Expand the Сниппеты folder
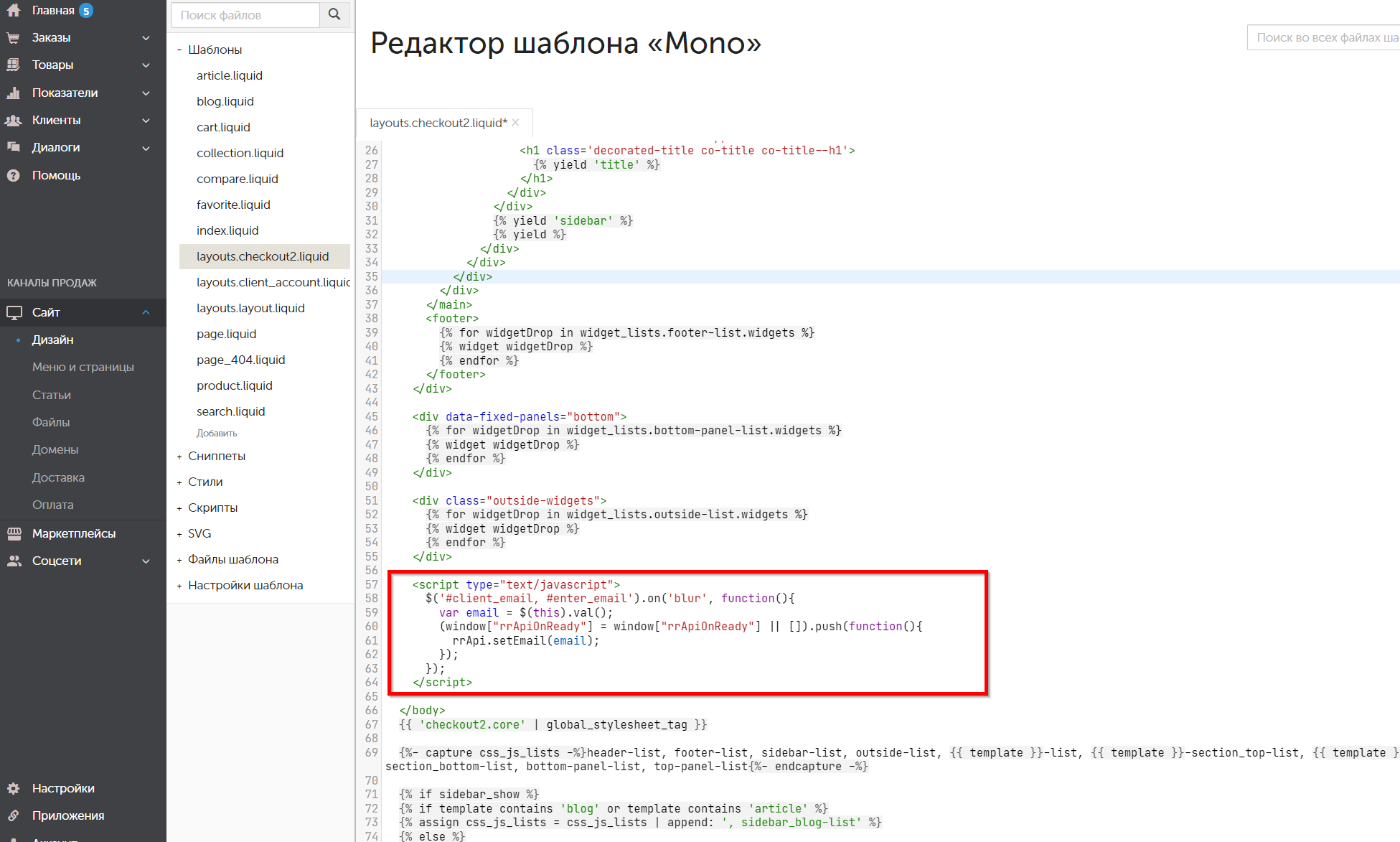 pyautogui.click(x=179, y=457)
